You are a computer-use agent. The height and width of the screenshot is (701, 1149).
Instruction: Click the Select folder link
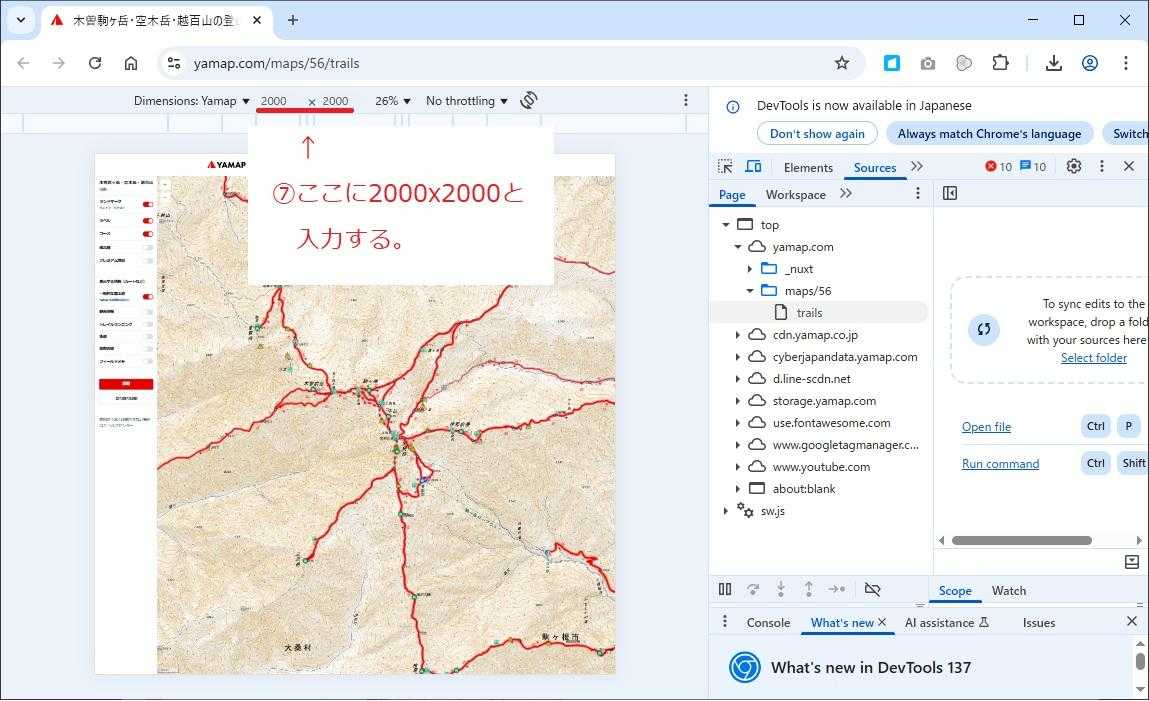(1093, 358)
